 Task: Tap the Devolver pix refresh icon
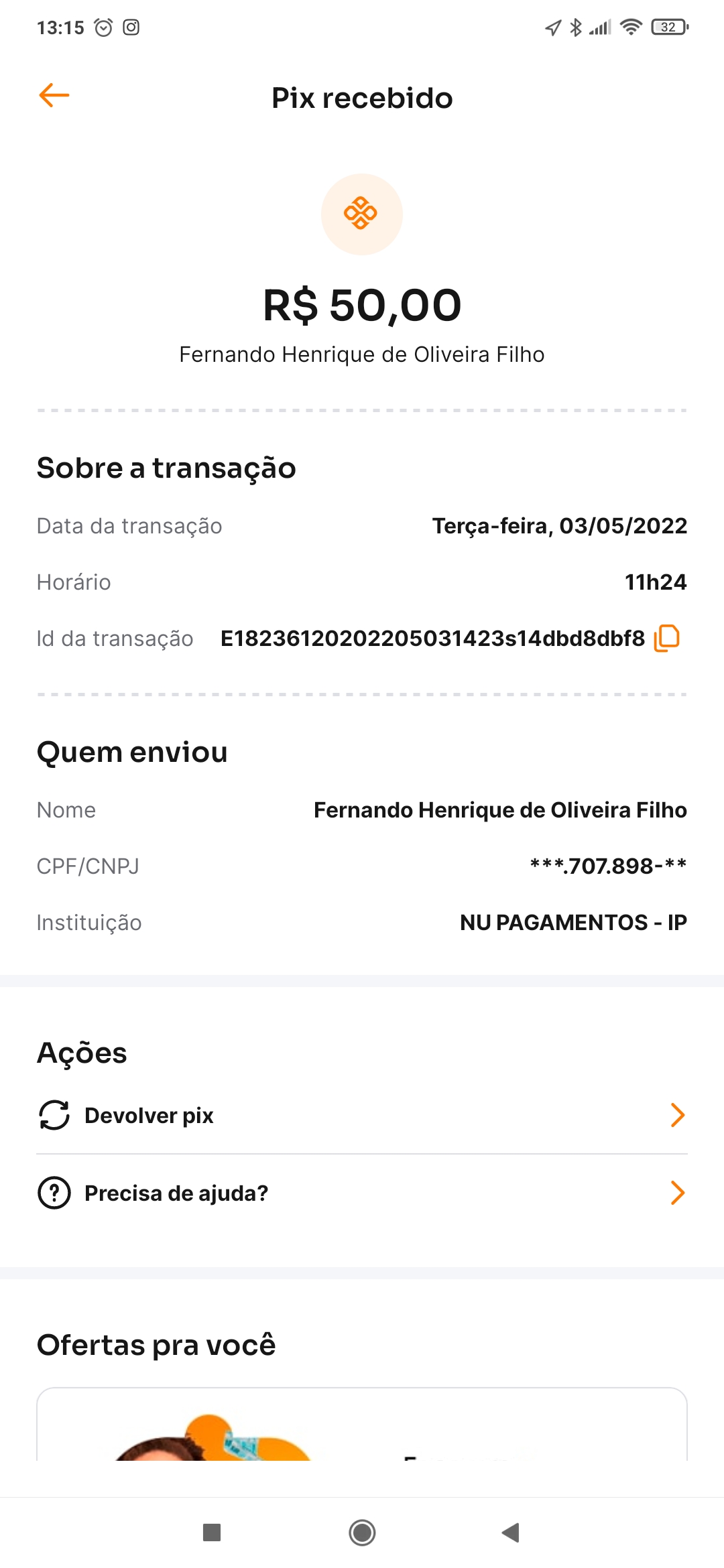point(54,1115)
